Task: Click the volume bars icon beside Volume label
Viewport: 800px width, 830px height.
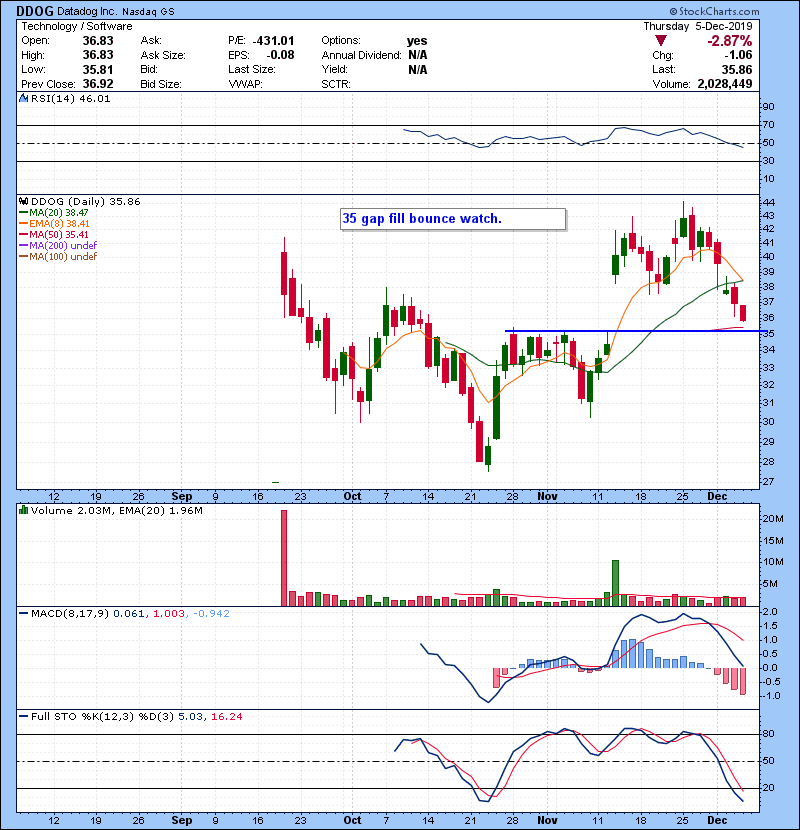Action: (x=24, y=510)
